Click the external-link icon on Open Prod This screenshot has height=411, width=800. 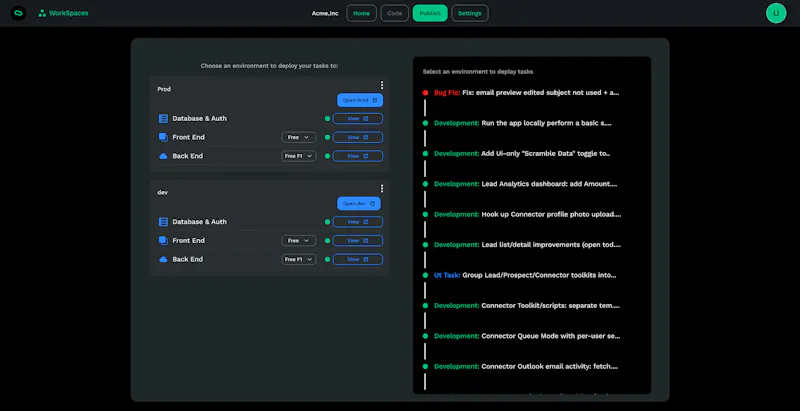coord(374,100)
